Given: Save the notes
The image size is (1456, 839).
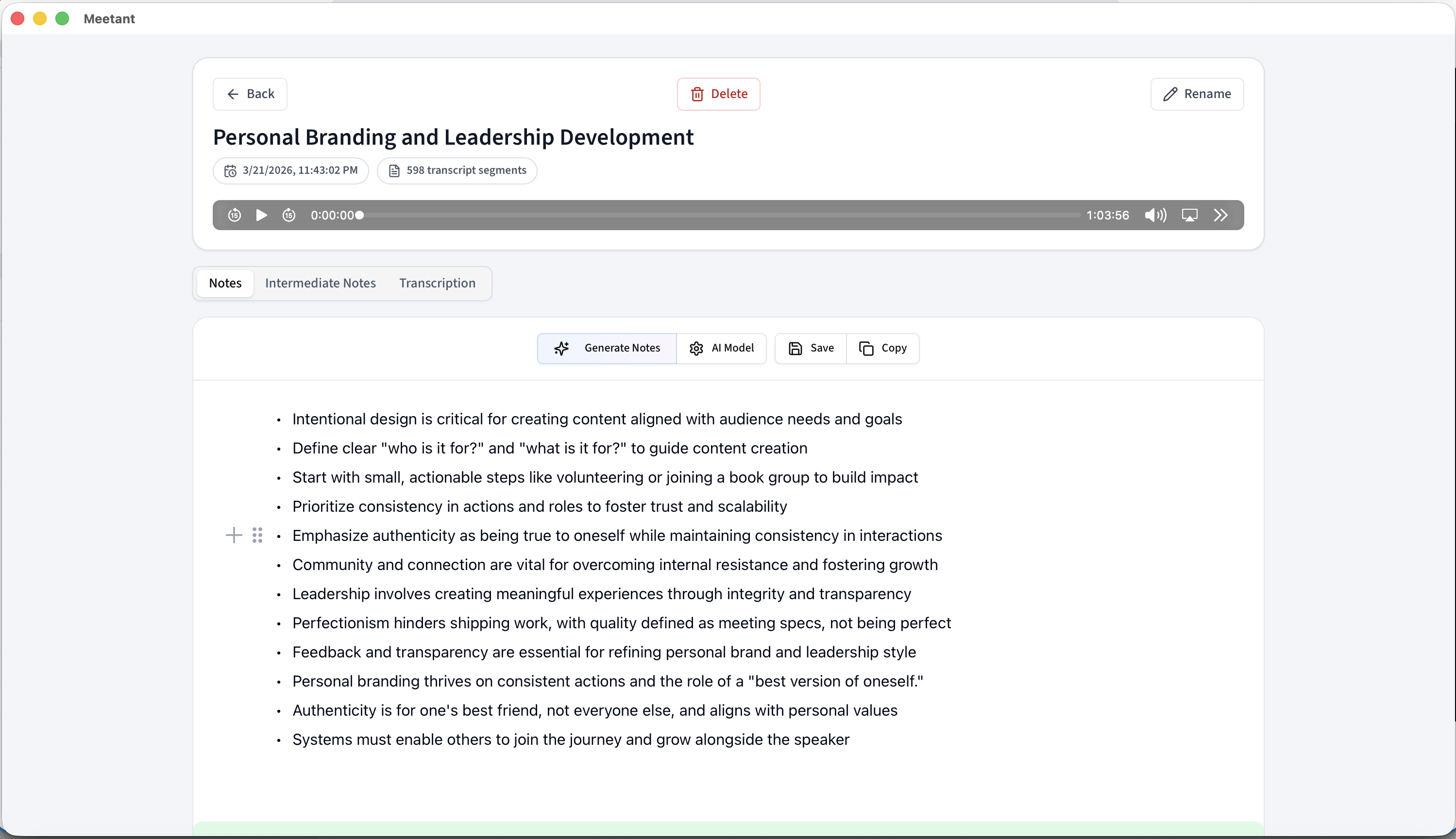Looking at the screenshot, I should click(811, 348).
